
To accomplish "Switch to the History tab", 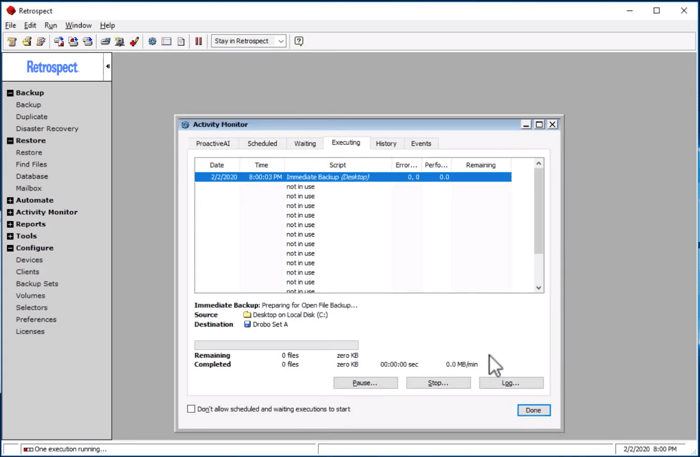I will [x=386, y=143].
